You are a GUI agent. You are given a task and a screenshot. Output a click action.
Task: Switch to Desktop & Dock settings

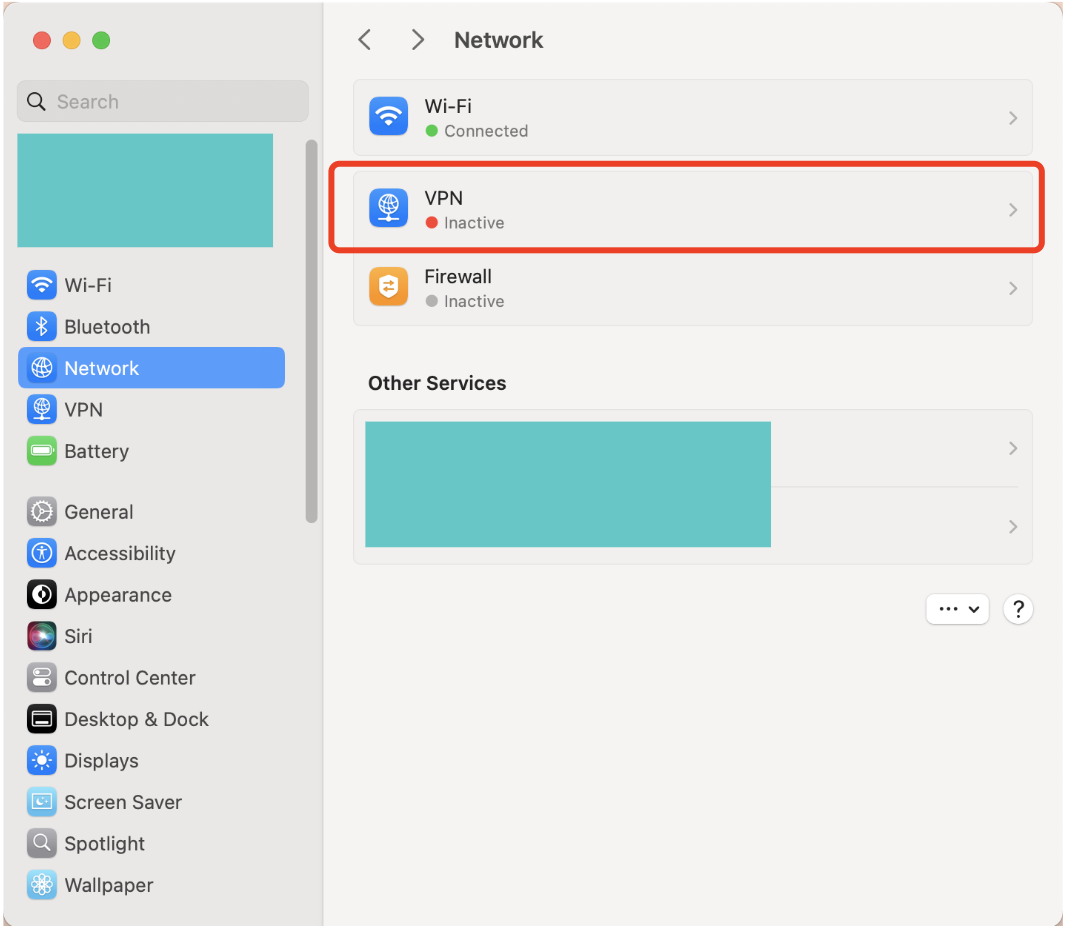[x=41, y=719]
